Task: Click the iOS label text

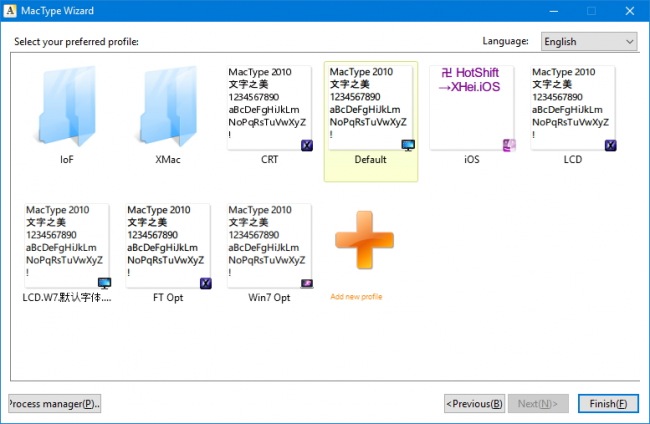Action: coord(472,160)
